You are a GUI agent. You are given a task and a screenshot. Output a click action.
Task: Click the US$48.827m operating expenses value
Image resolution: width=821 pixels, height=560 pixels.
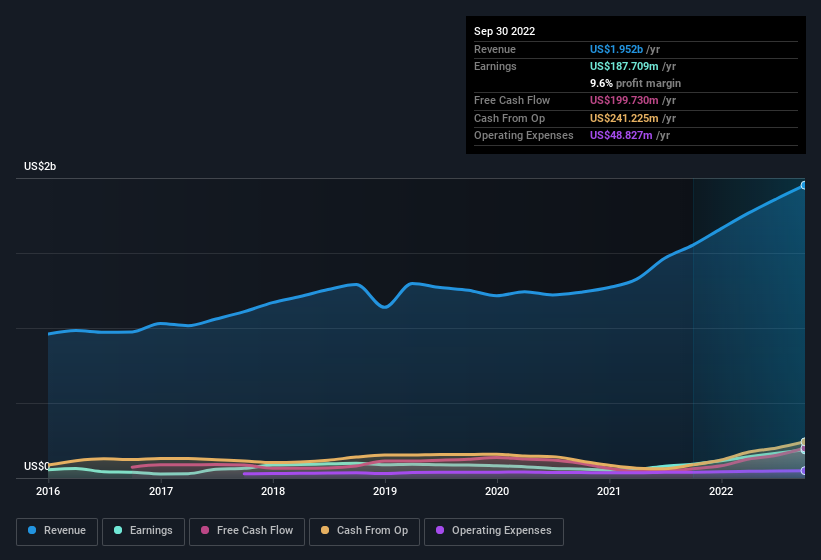click(x=621, y=135)
